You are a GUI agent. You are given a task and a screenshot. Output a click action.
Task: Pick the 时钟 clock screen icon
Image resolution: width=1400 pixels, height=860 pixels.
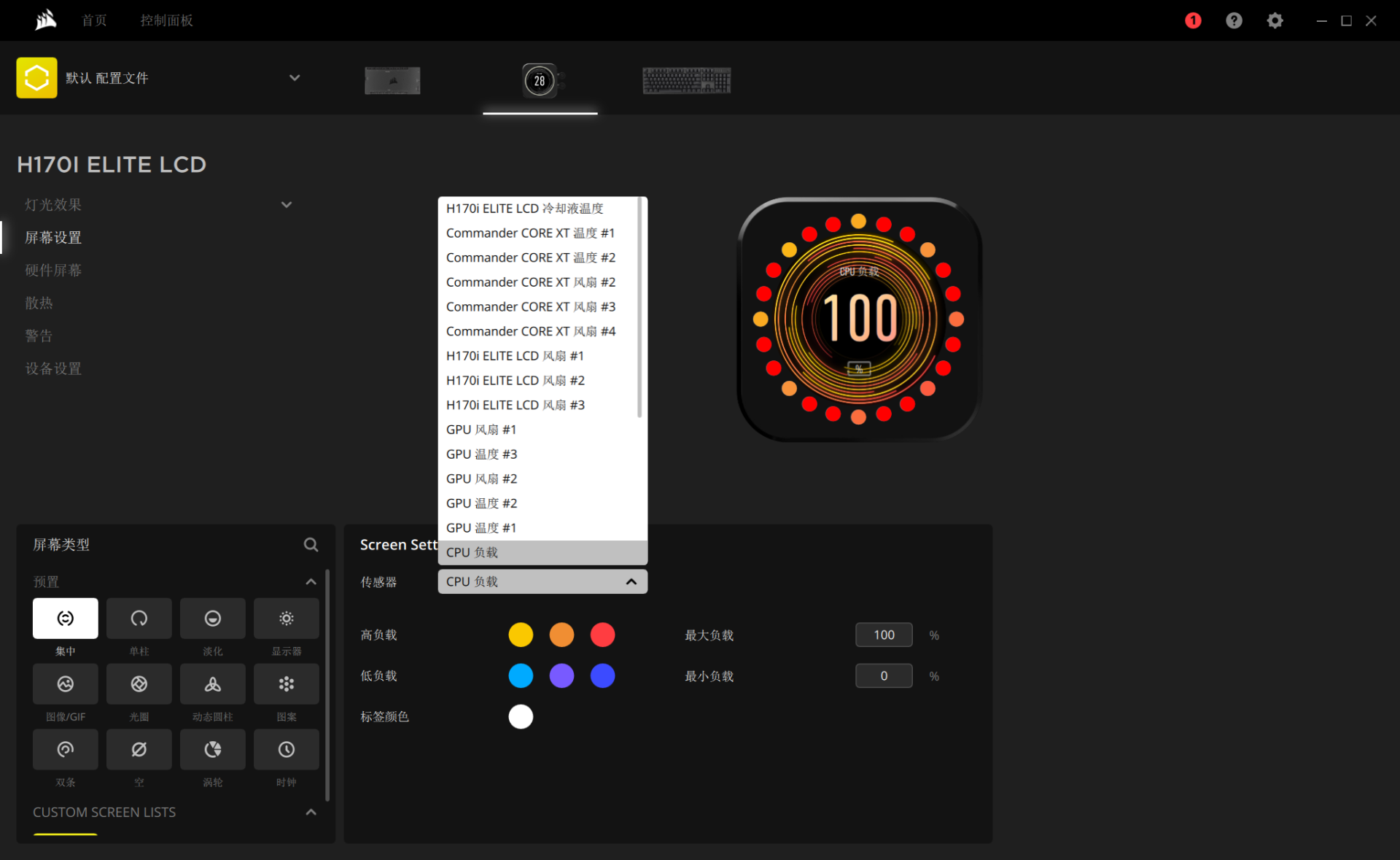286,749
